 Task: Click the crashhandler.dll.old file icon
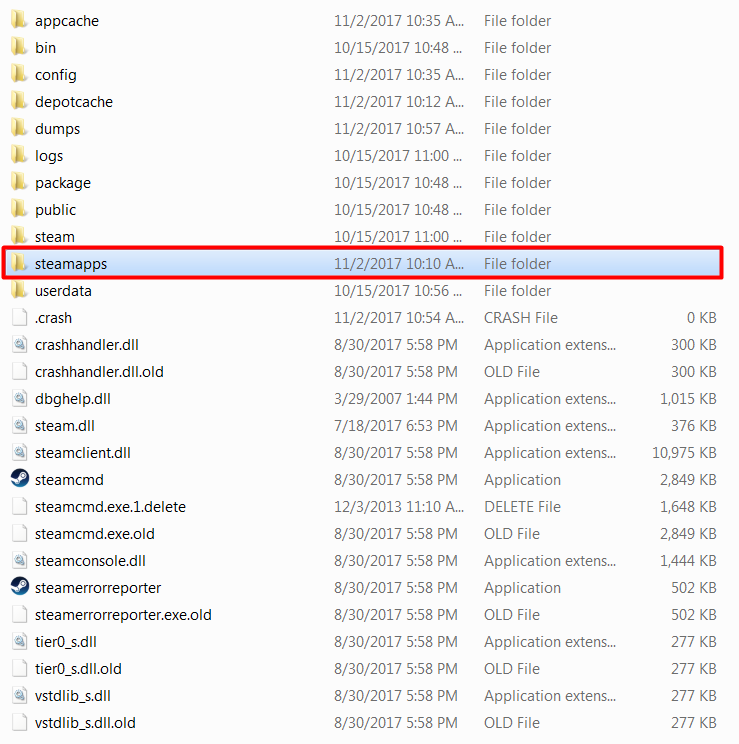[19, 371]
